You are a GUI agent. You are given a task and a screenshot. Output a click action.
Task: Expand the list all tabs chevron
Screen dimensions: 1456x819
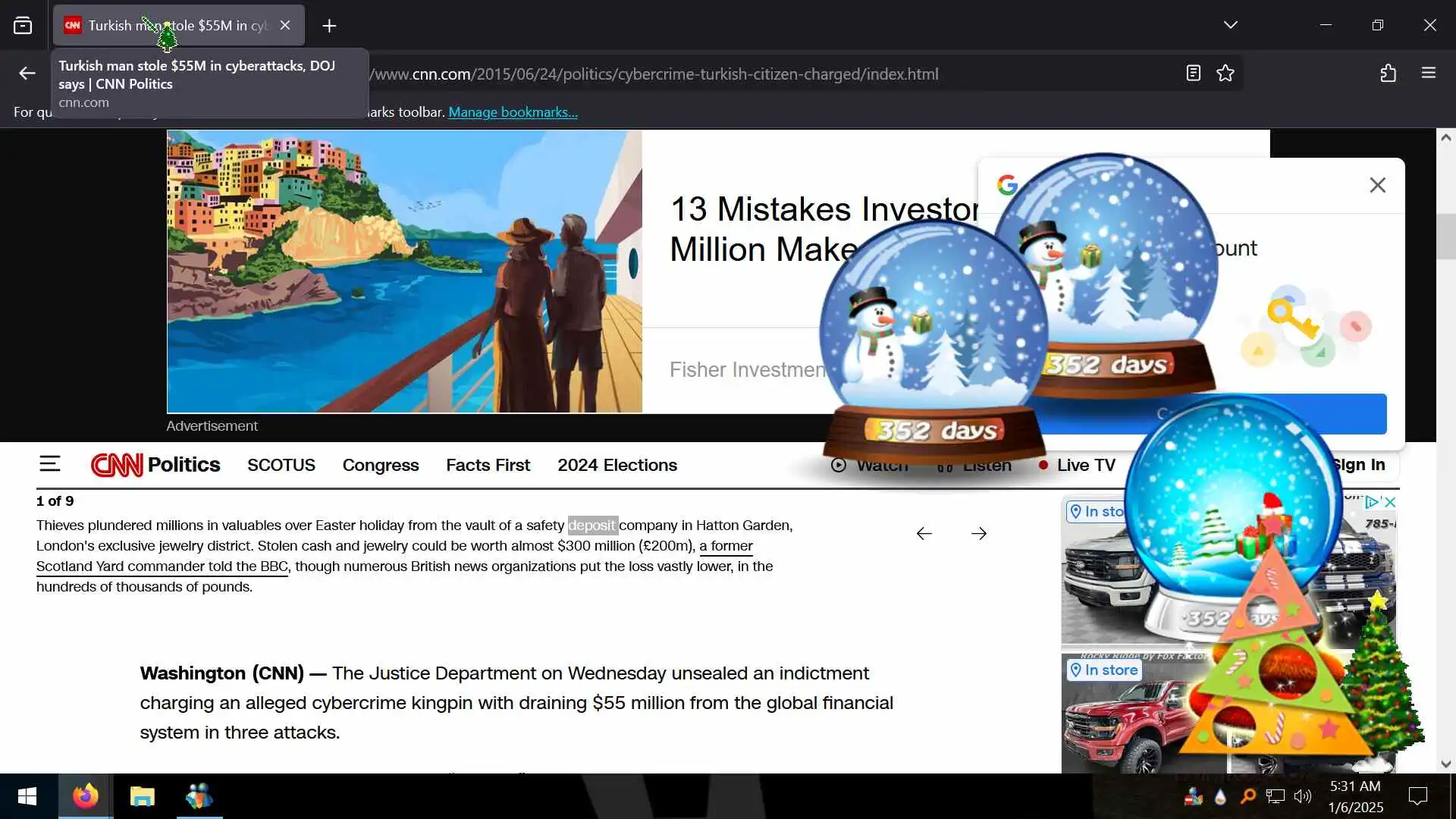tap(1230, 26)
